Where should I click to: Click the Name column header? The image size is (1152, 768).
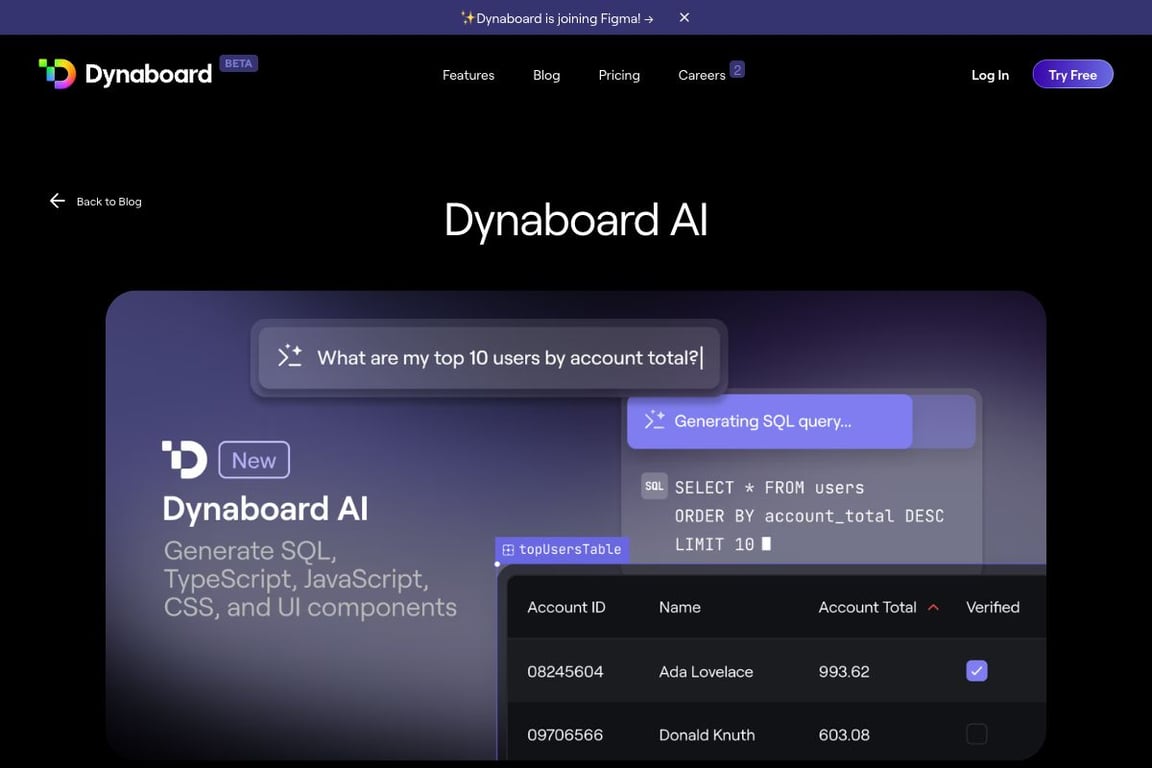click(x=680, y=608)
